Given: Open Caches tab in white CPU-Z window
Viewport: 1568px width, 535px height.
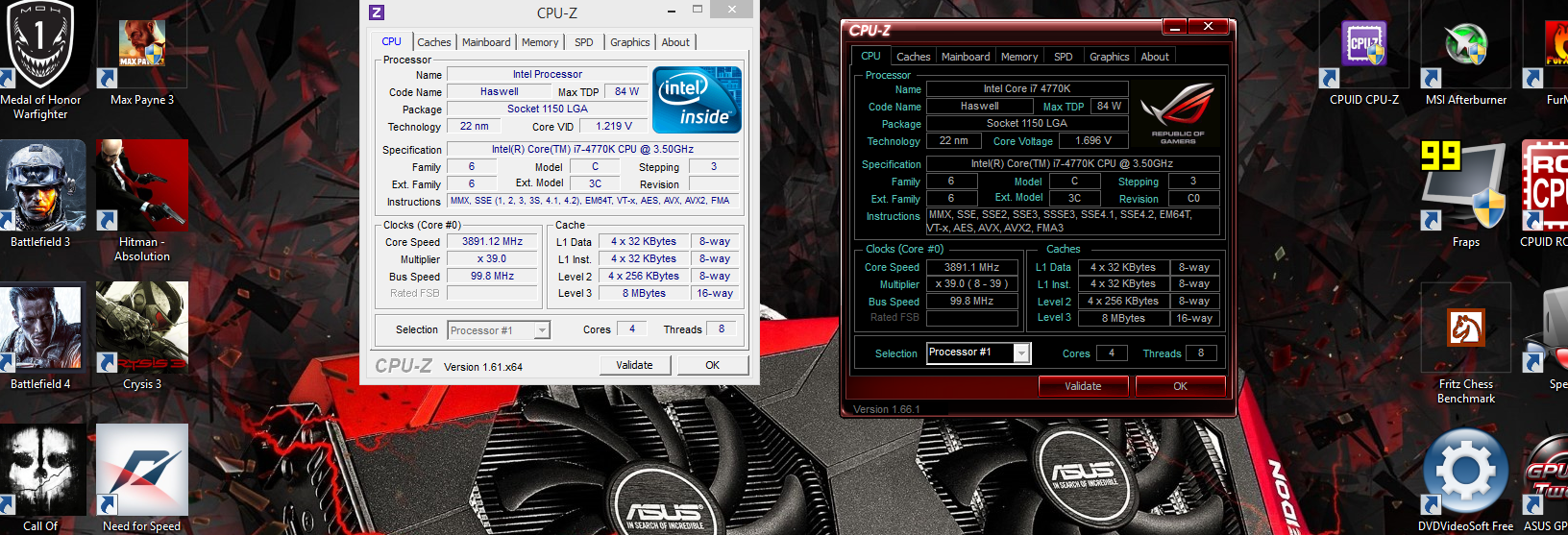Looking at the screenshot, I should (x=433, y=42).
